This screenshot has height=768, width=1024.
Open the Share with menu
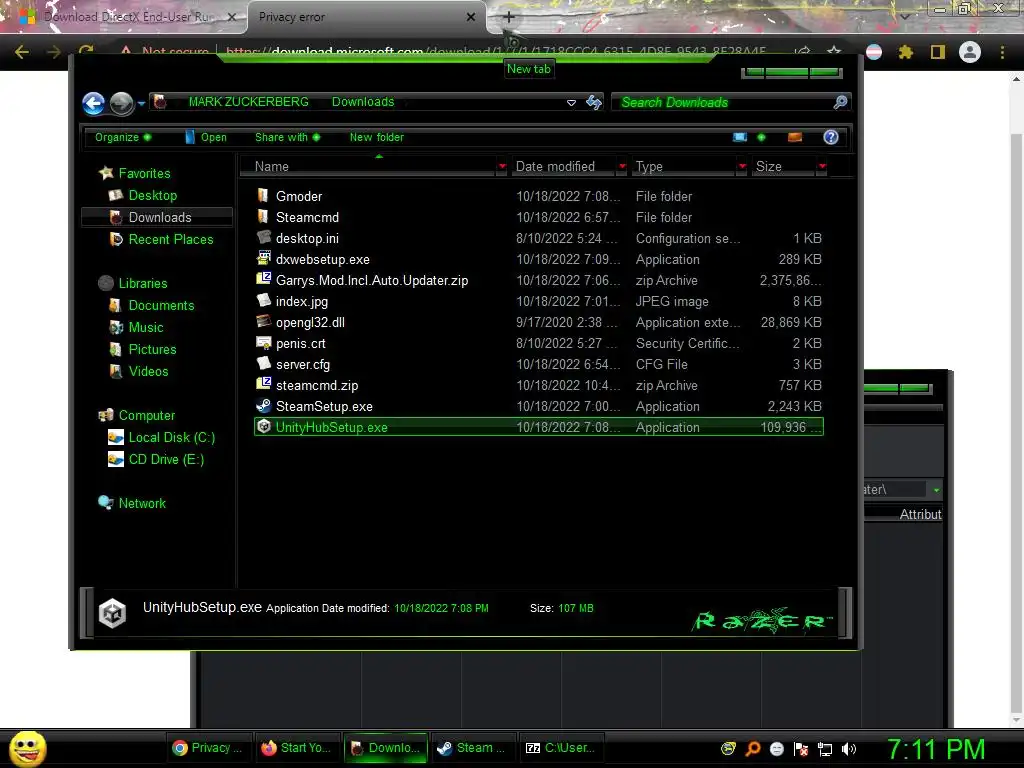click(287, 137)
